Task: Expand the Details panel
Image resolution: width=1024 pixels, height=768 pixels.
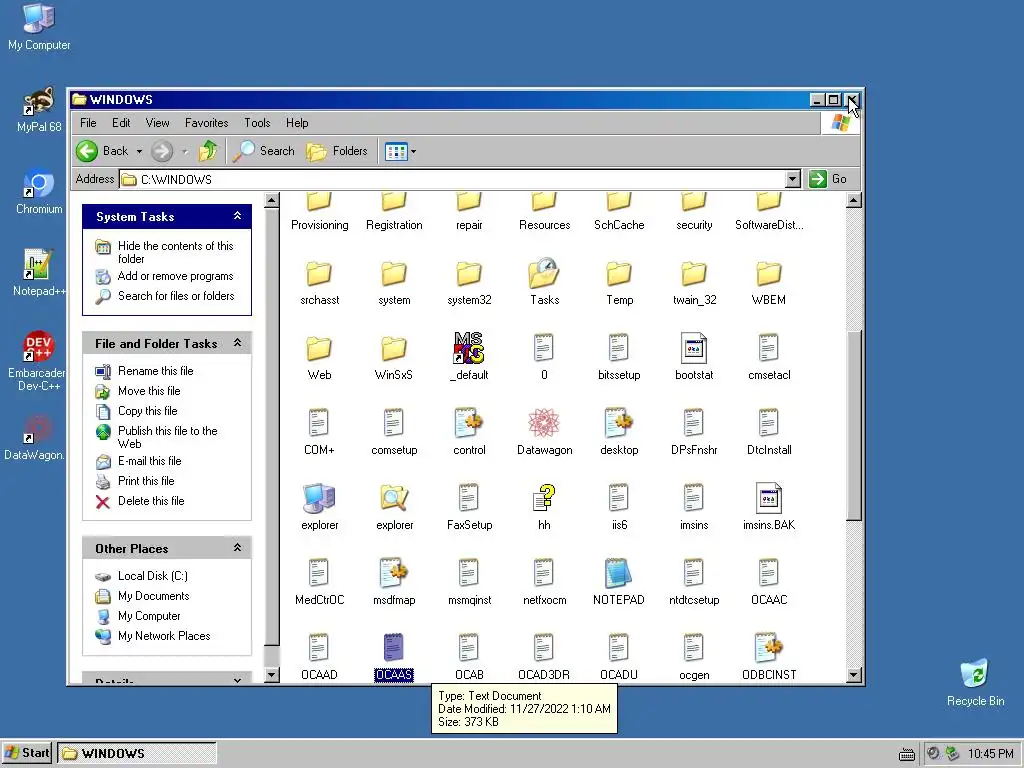Action: 238,680
